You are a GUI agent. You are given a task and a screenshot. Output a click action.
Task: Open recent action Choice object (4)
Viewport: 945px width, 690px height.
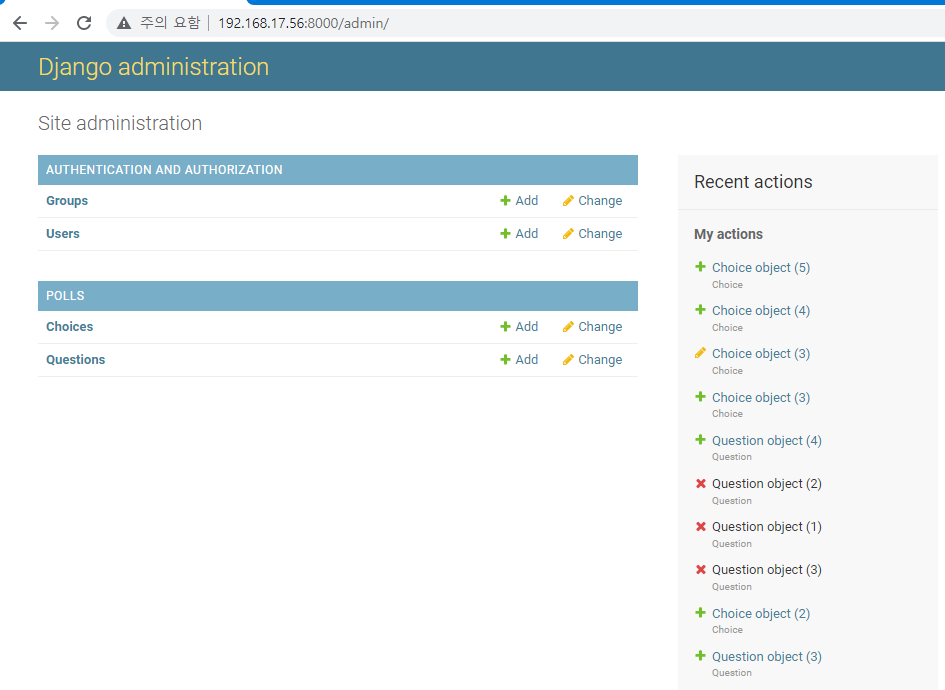[x=761, y=311]
